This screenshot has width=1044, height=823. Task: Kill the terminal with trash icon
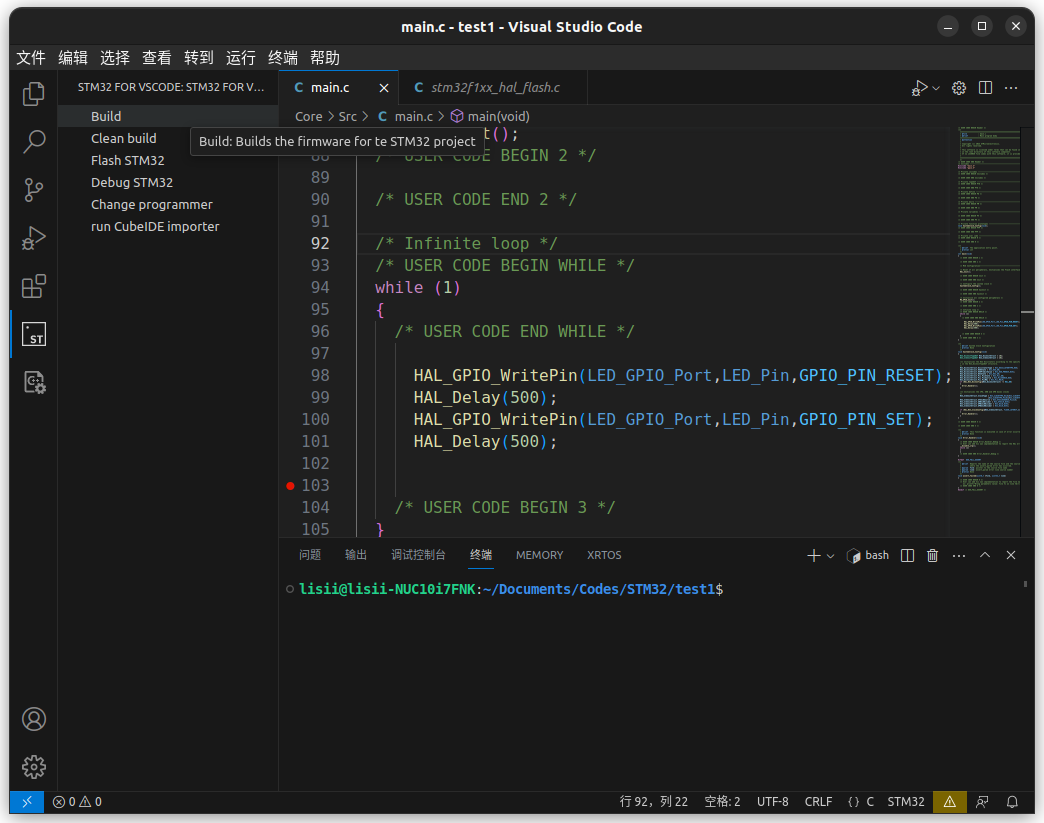point(932,555)
